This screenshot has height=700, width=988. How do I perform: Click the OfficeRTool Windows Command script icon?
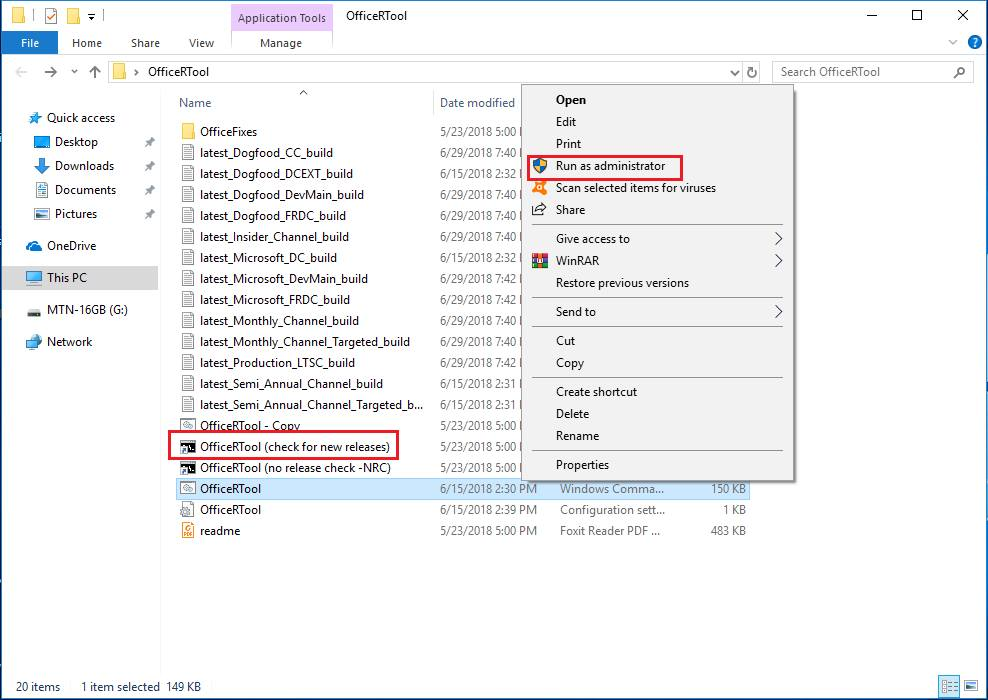pos(188,488)
